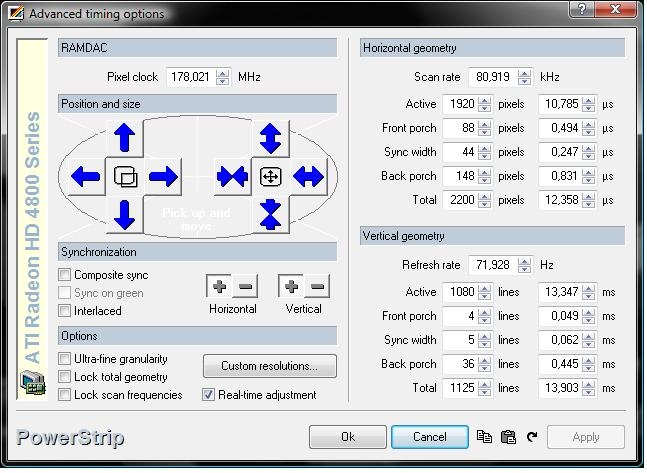Click the title bar help question mark
This screenshot has height=473, width=647.
pos(582,8)
